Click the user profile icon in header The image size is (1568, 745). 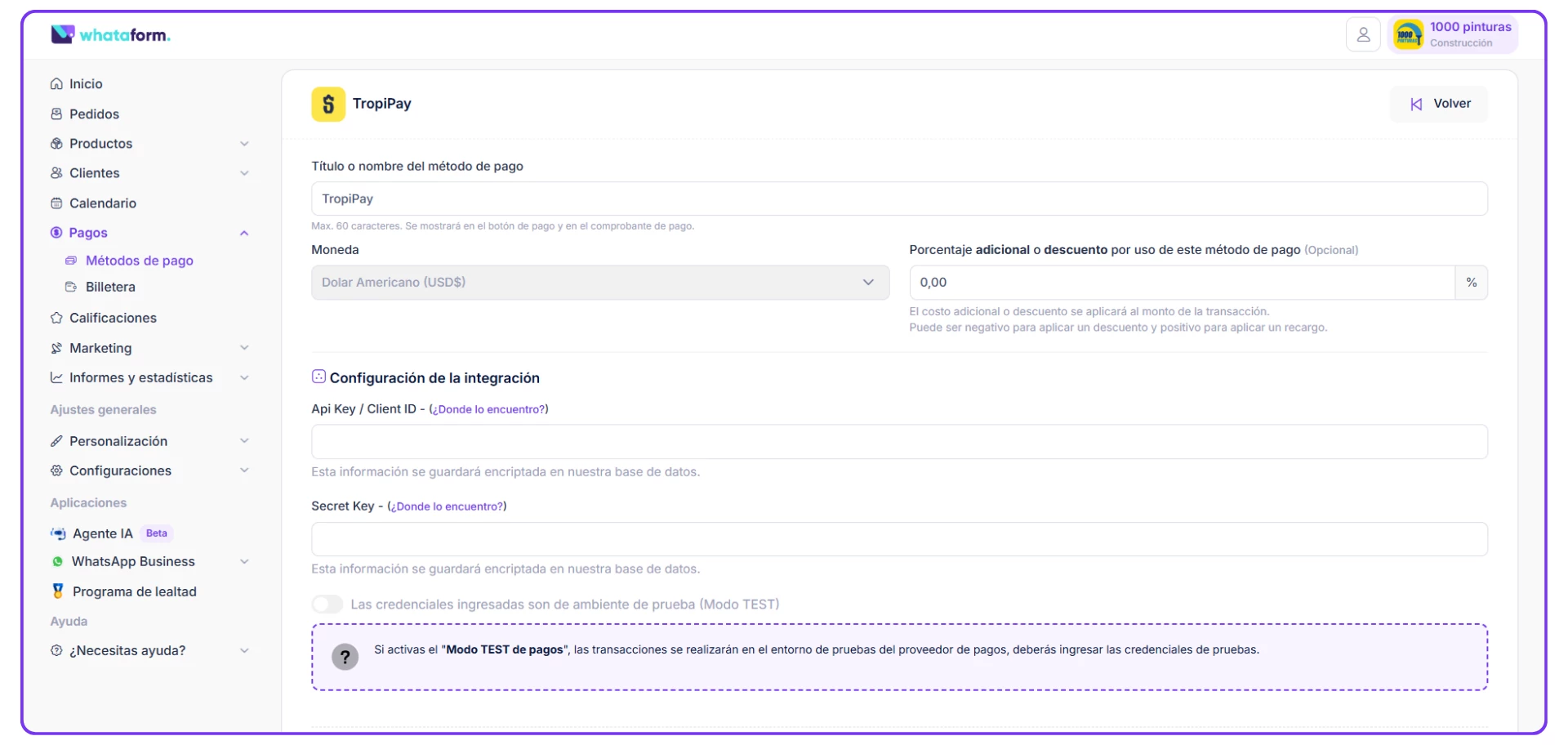[x=1362, y=35]
